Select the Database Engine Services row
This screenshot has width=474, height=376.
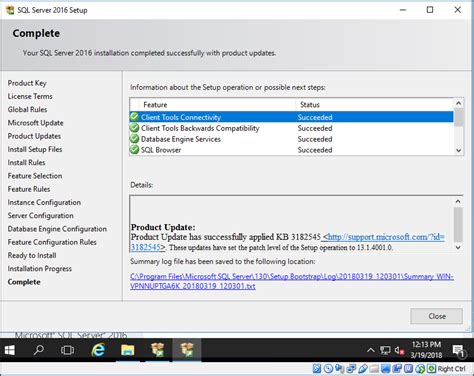[x=291, y=139]
